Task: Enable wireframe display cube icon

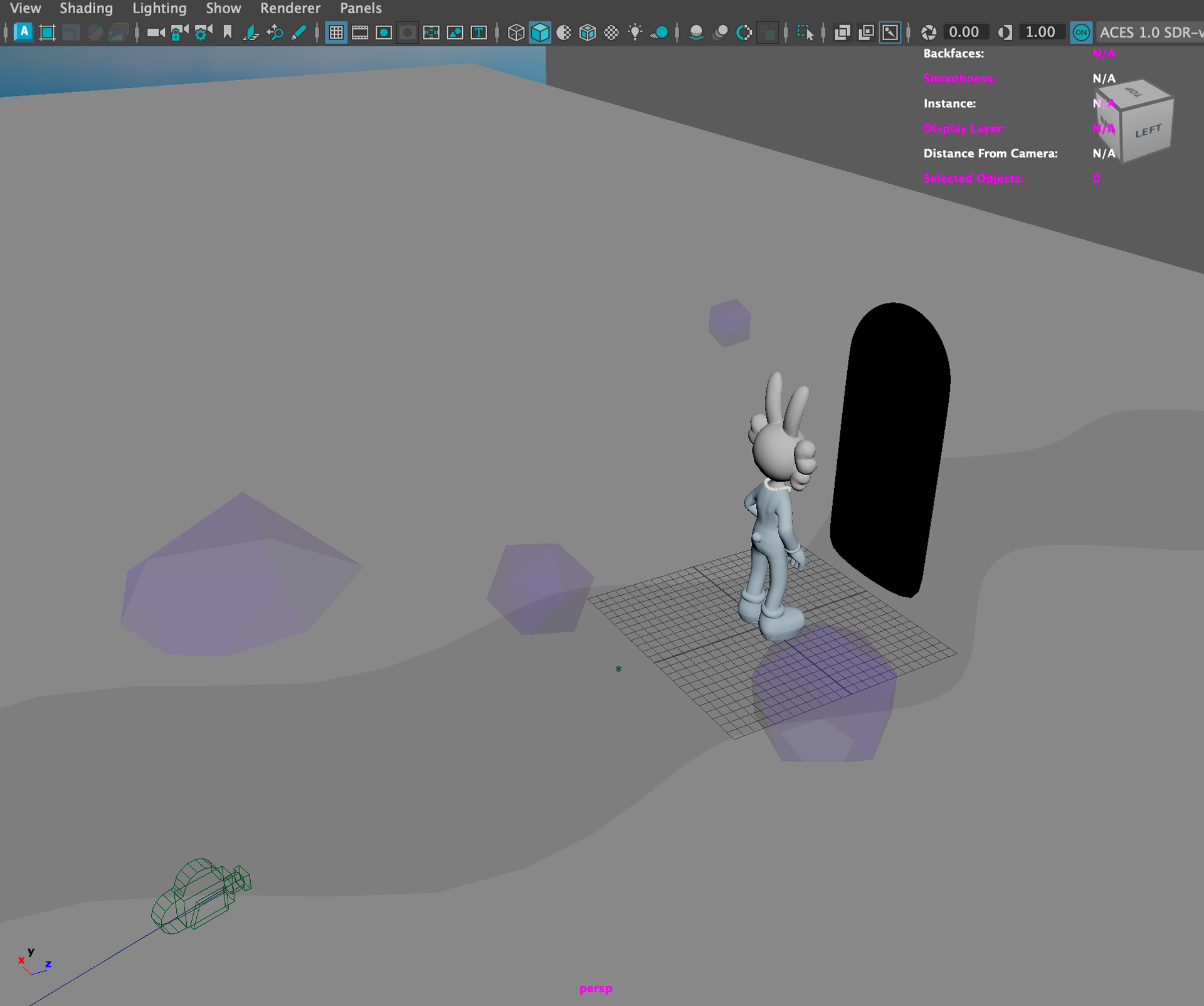Action: (515, 33)
